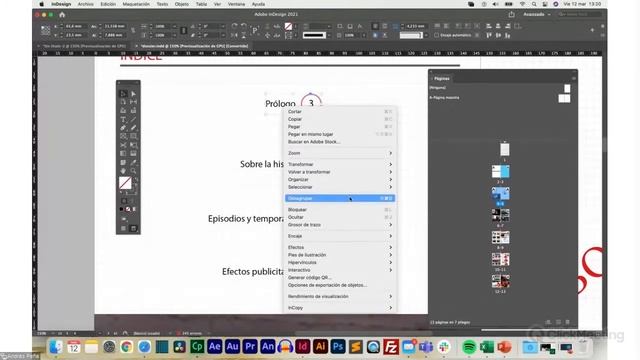Click the black stroke style swatch in control bar

coord(314,36)
